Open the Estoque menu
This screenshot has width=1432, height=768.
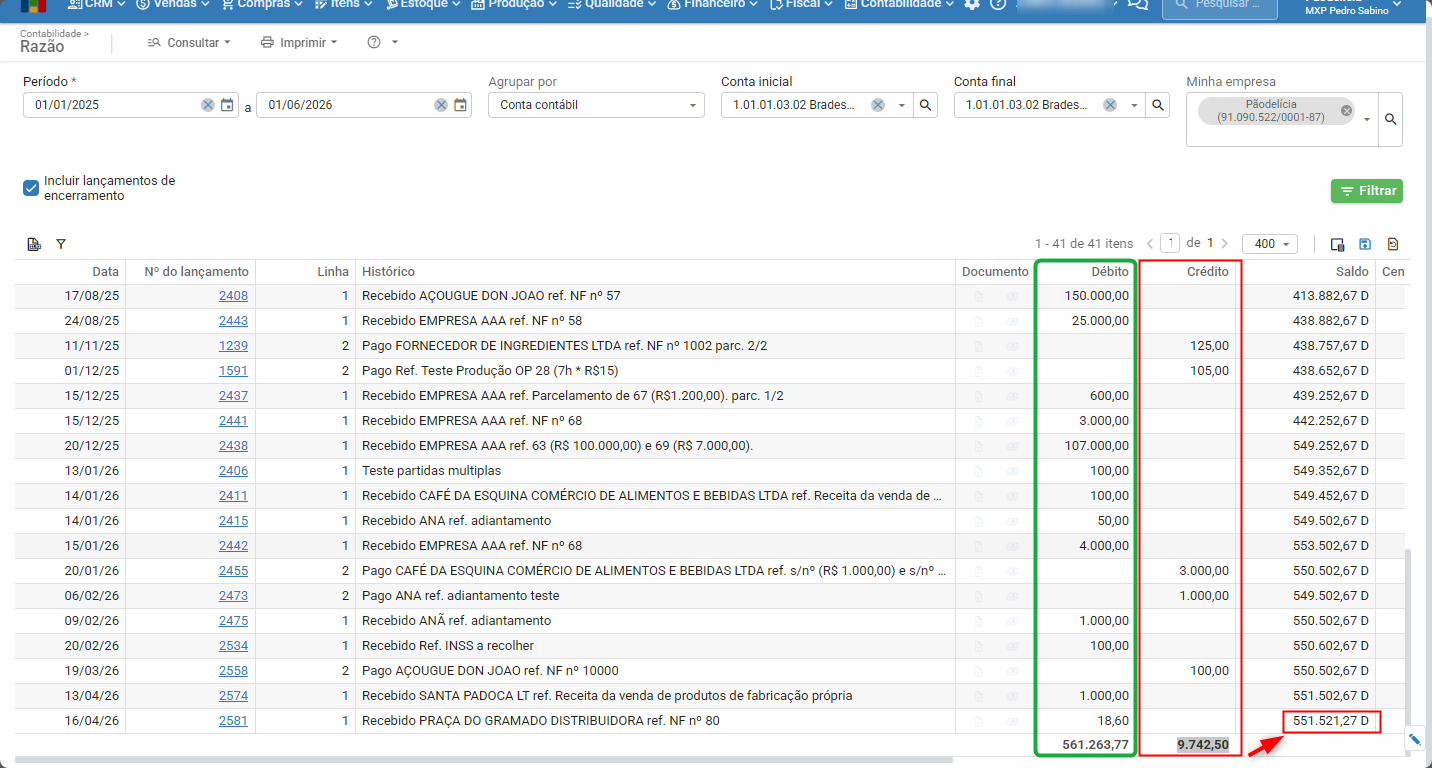(x=422, y=4)
